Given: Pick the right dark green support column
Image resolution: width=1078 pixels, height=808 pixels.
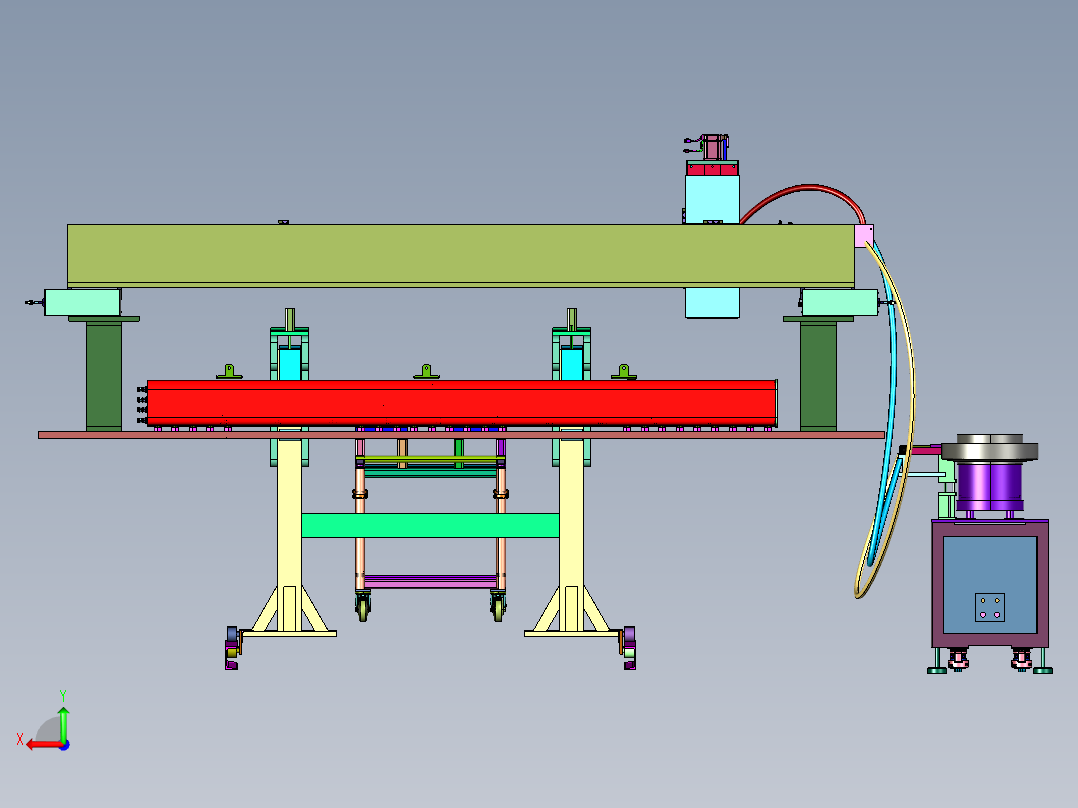Looking at the screenshot, I should [x=818, y=376].
